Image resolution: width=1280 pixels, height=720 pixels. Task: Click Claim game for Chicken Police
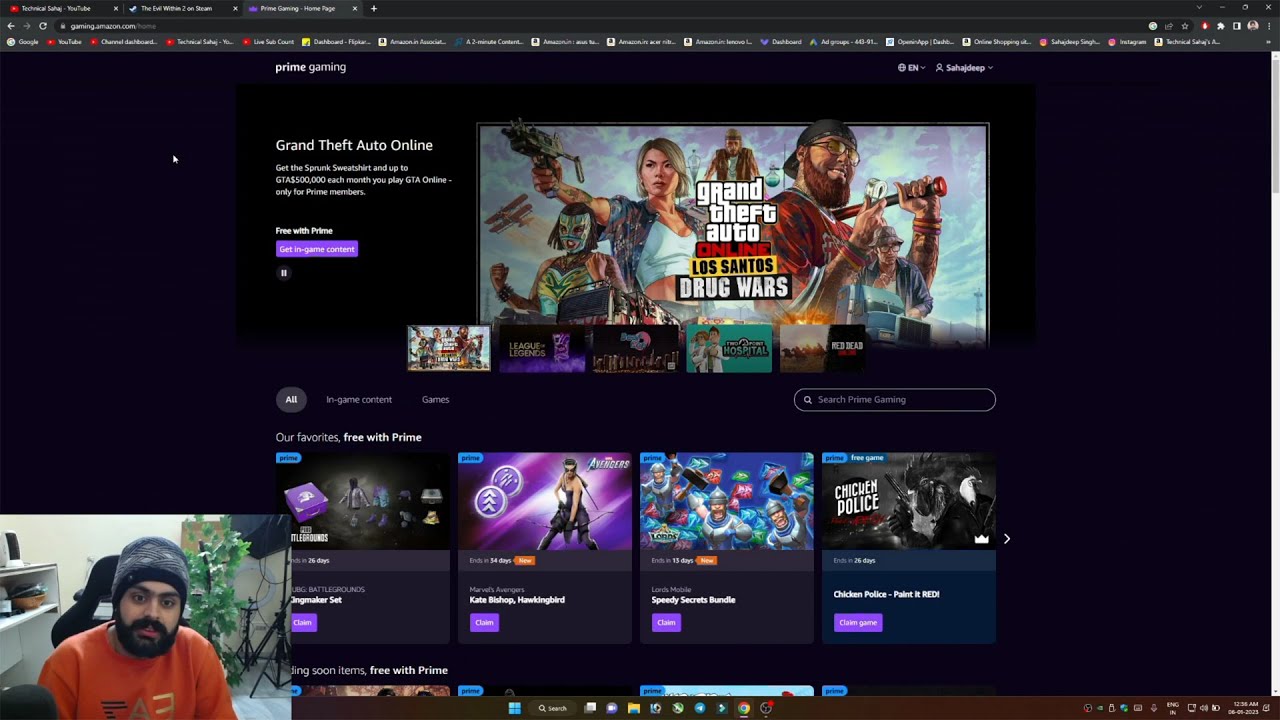tap(858, 623)
